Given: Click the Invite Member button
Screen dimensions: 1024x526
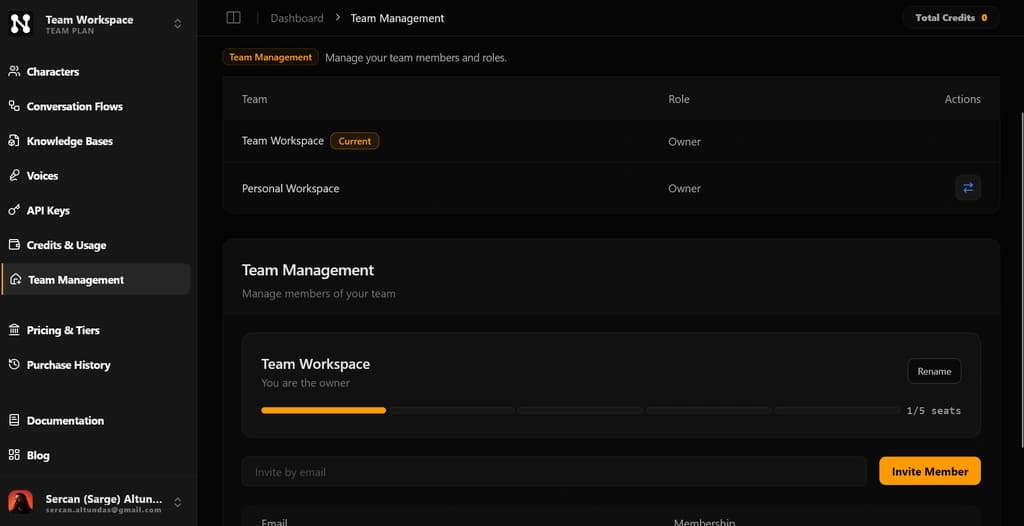Looking at the screenshot, I should (929, 471).
